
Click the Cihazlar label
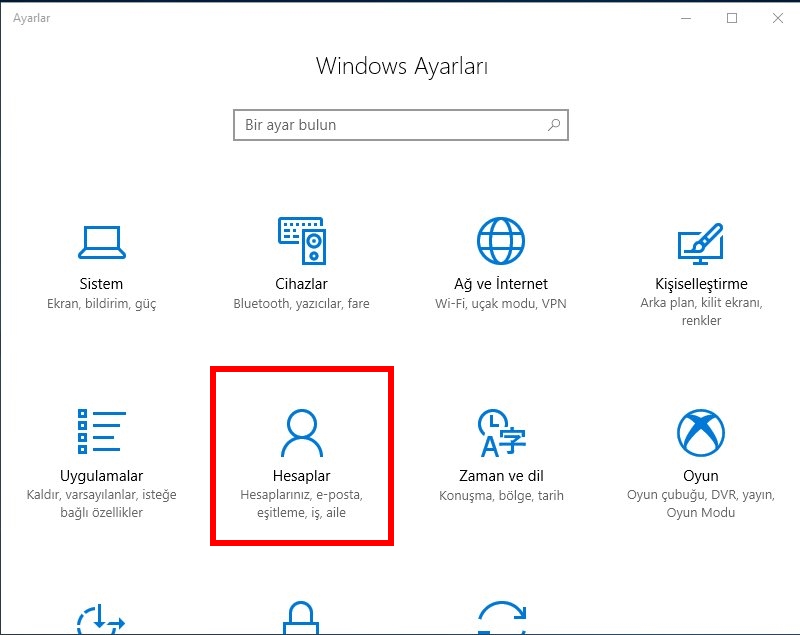pos(302,284)
